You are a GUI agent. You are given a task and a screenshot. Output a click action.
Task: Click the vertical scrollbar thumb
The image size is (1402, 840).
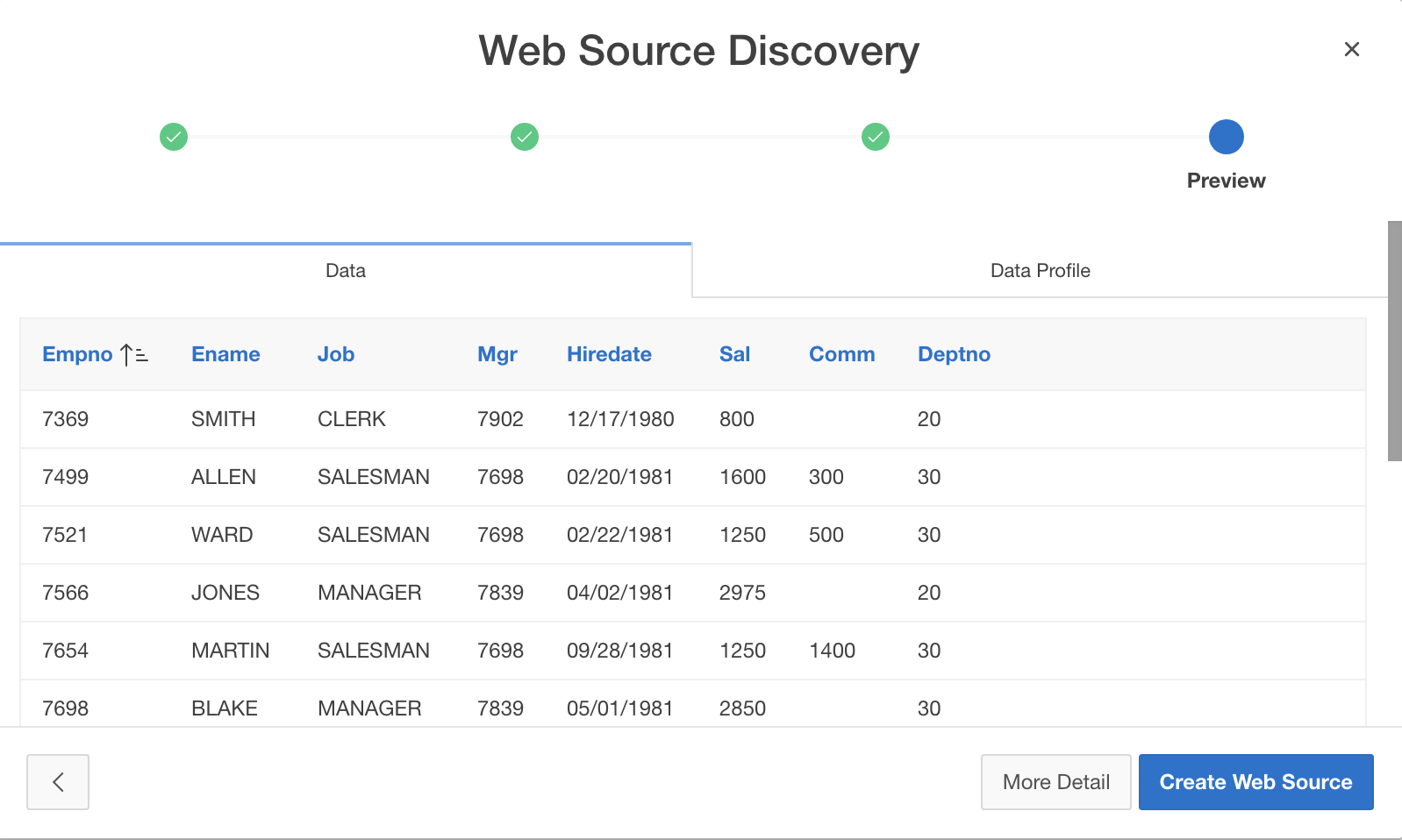(1394, 342)
